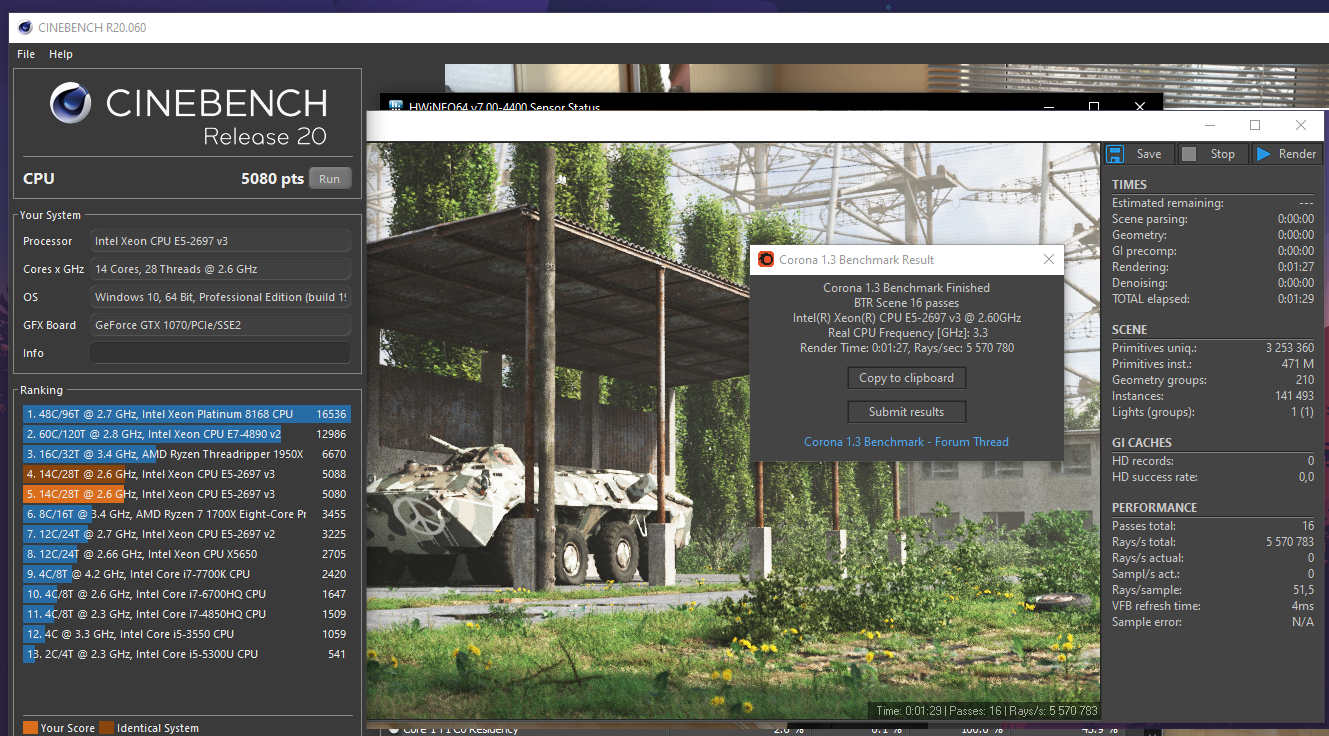1329x736 pixels.
Task: Open the File menu in Cinebench
Action: coord(26,54)
